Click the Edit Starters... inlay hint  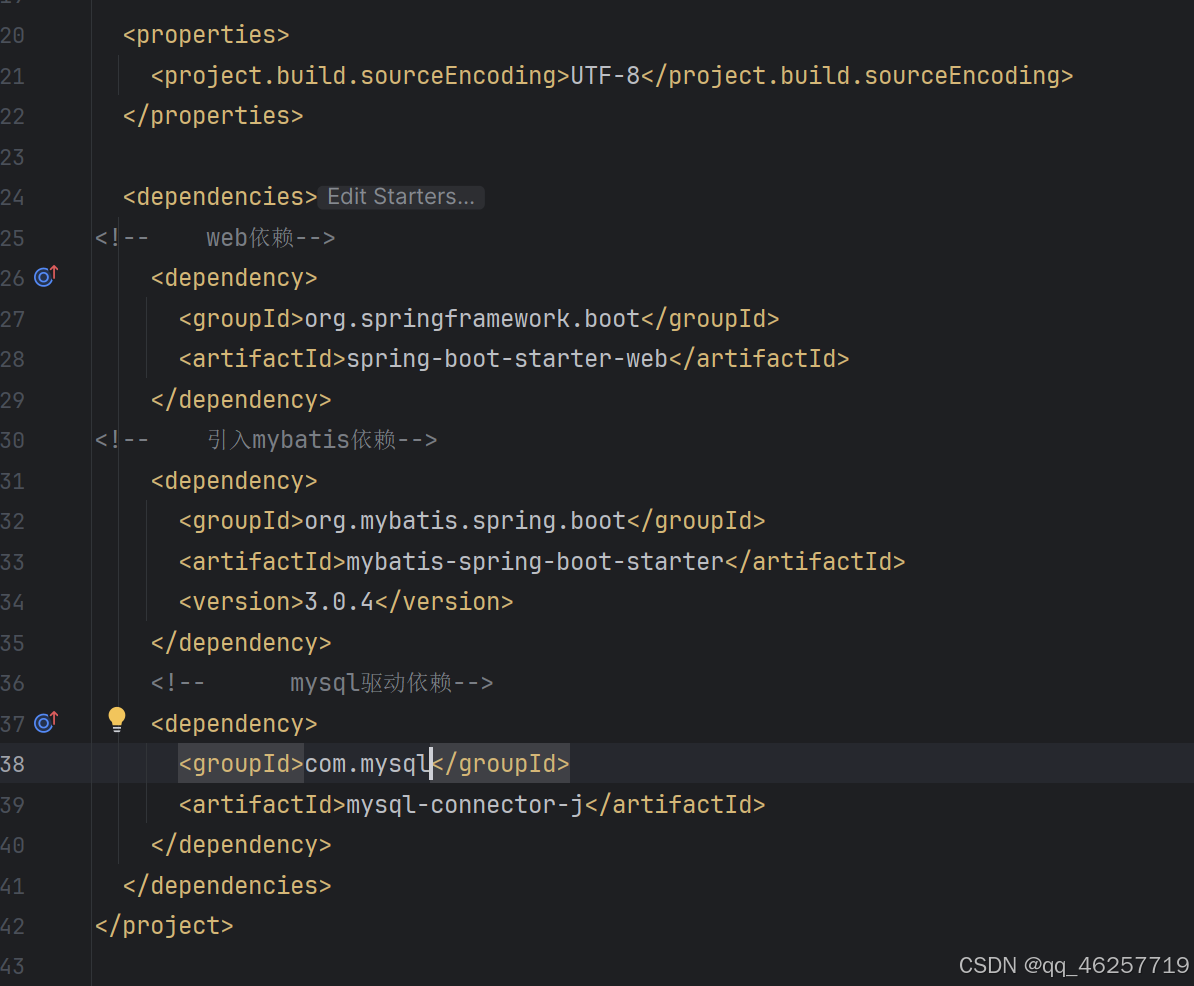400,196
